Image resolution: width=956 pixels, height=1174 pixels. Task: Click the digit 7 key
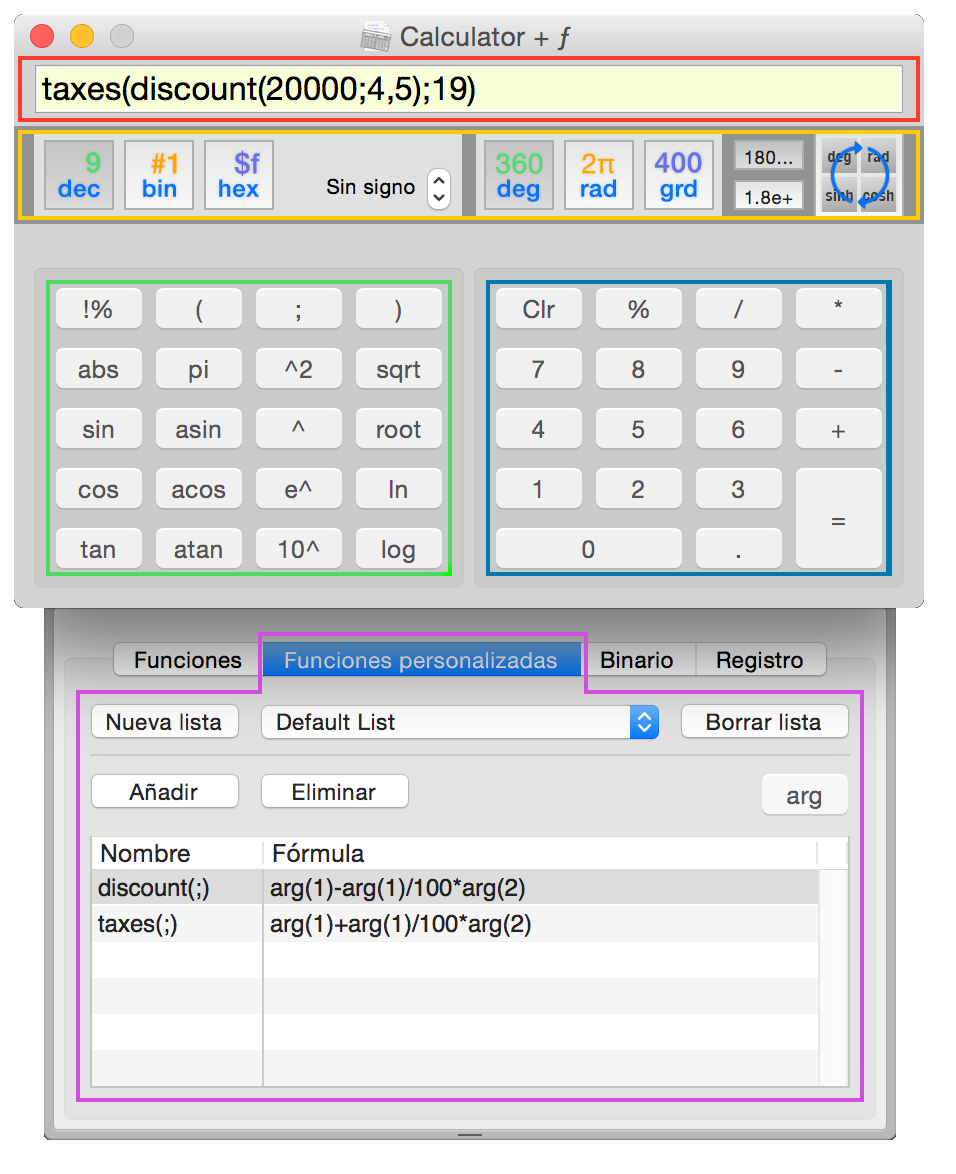click(538, 369)
